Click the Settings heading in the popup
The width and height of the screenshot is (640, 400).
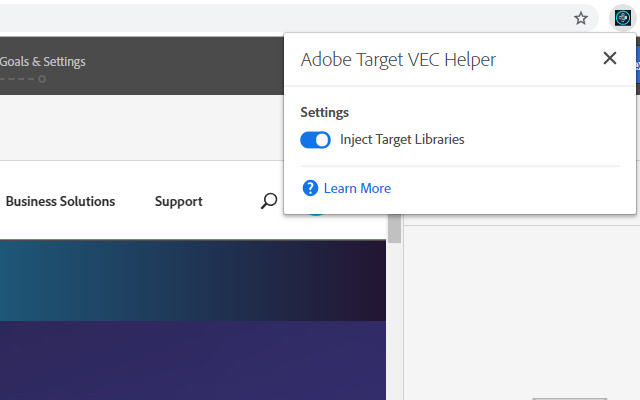coord(324,113)
